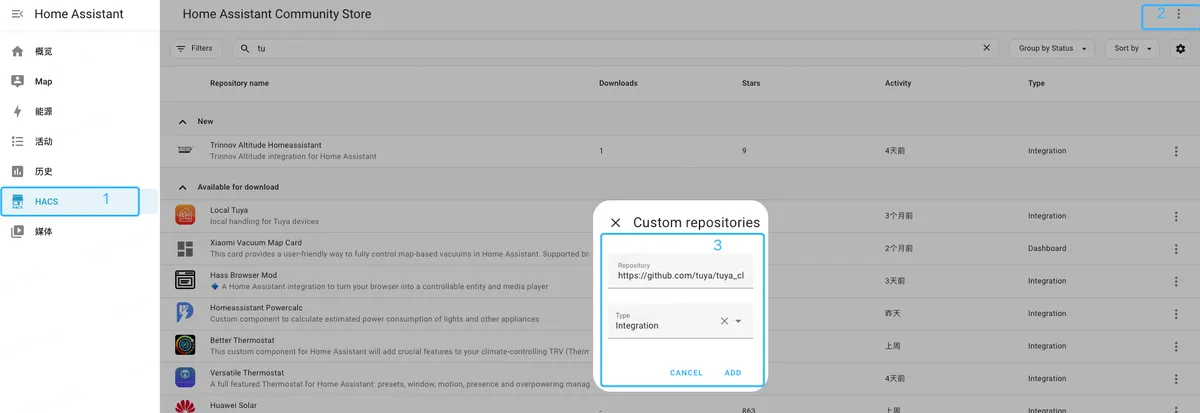Sort by Repository name column header
Viewport: 1200px width, 413px height.
pyautogui.click(x=239, y=83)
